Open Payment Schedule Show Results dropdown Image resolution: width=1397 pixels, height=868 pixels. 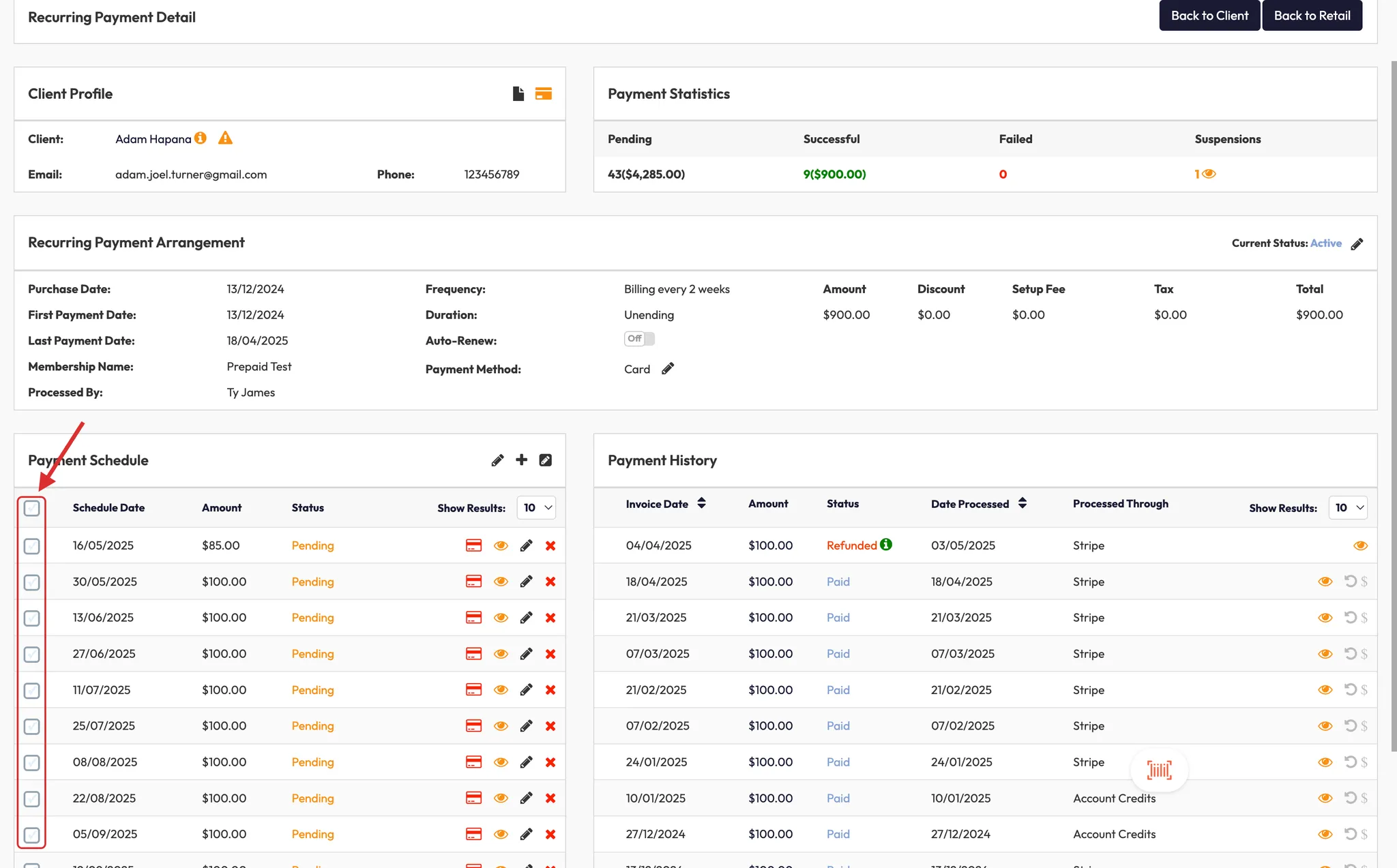tap(537, 508)
